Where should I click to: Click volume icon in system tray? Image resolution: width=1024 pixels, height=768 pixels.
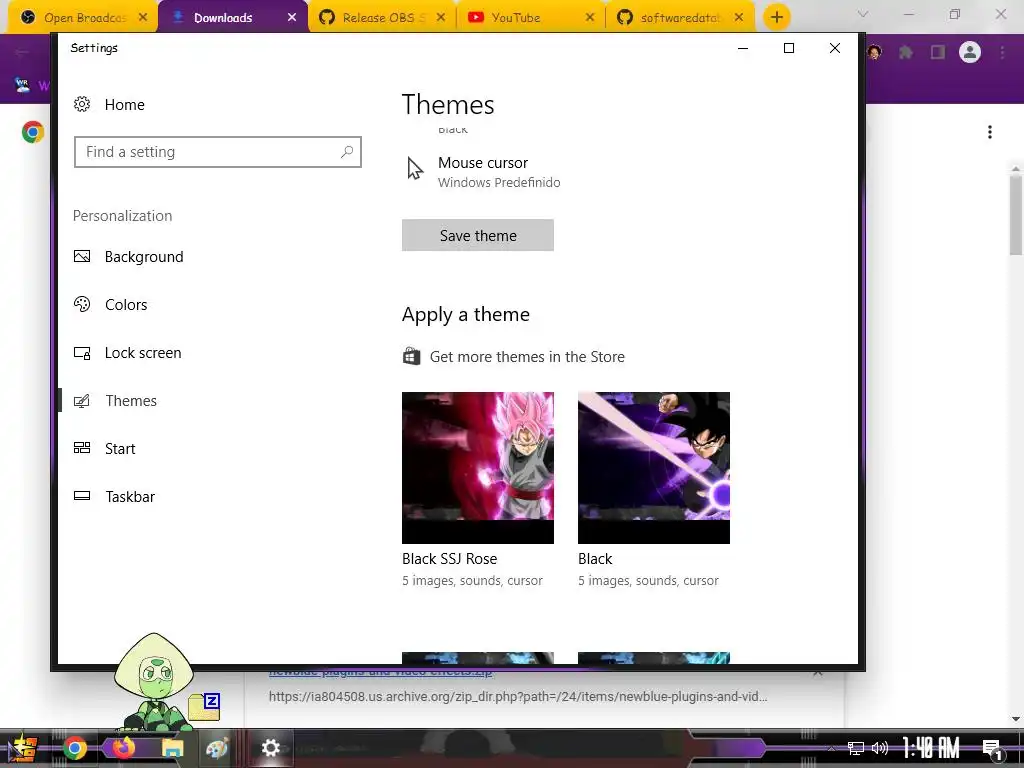point(880,748)
